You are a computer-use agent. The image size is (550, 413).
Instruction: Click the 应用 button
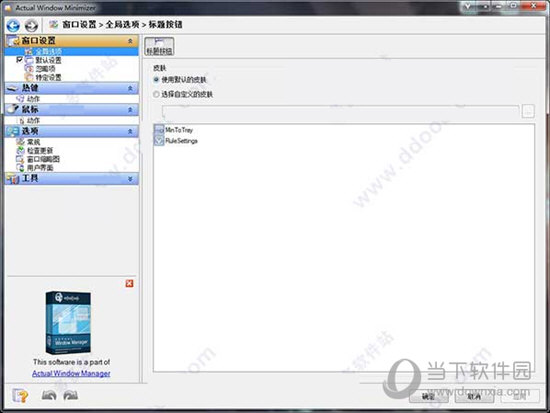coord(520,397)
